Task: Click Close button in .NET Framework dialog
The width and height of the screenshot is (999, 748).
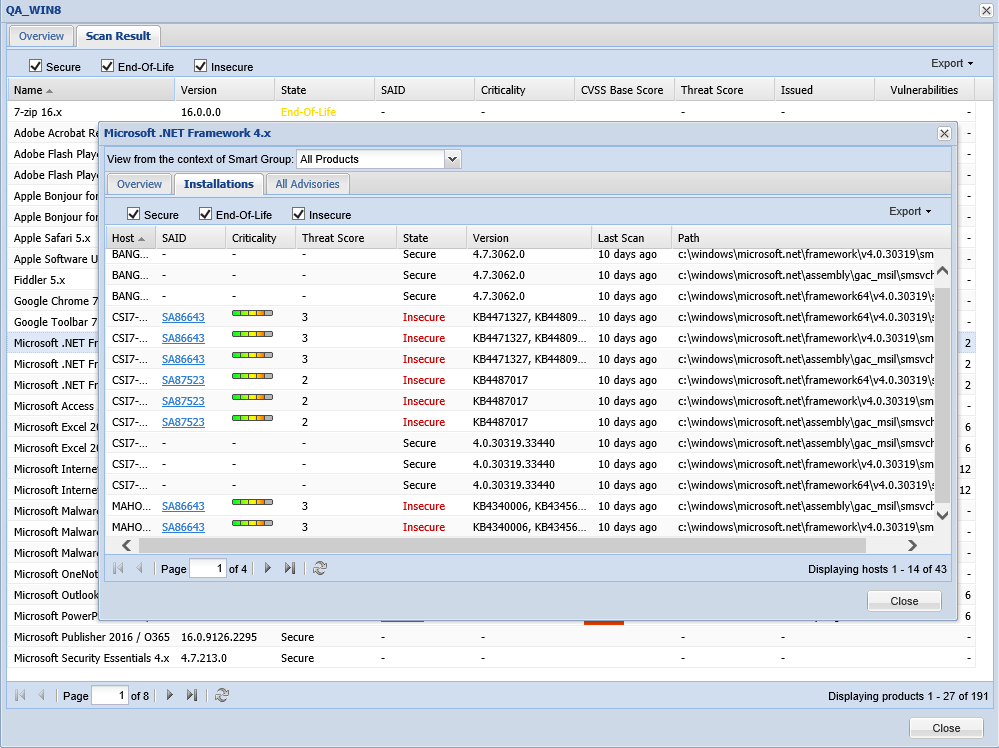Action: point(904,601)
